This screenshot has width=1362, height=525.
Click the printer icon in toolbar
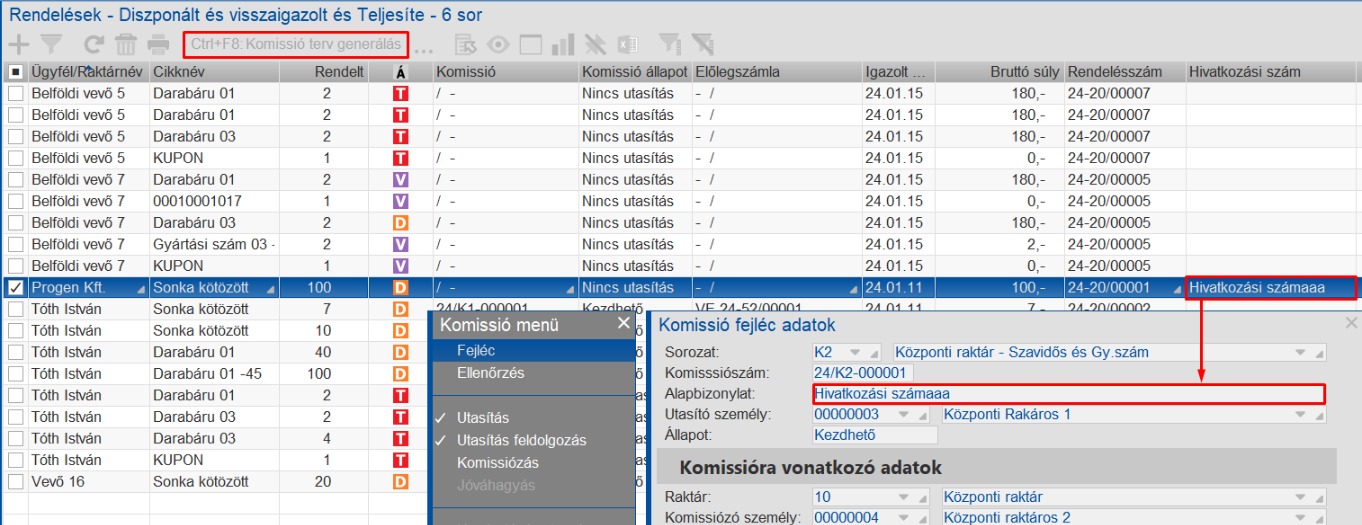click(158, 44)
